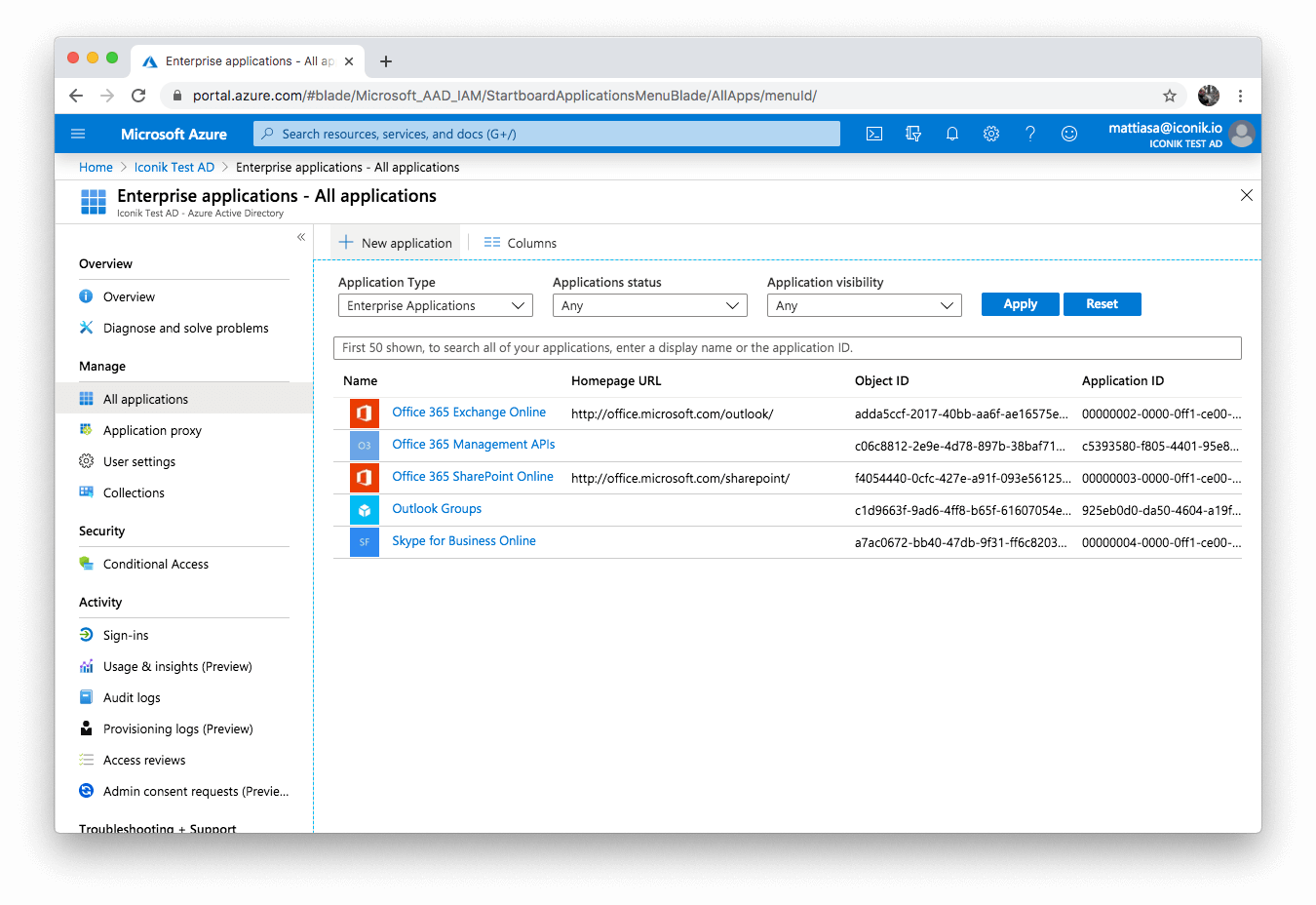
Task: Open the Application visibility dropdown
Action: (864, 304)
